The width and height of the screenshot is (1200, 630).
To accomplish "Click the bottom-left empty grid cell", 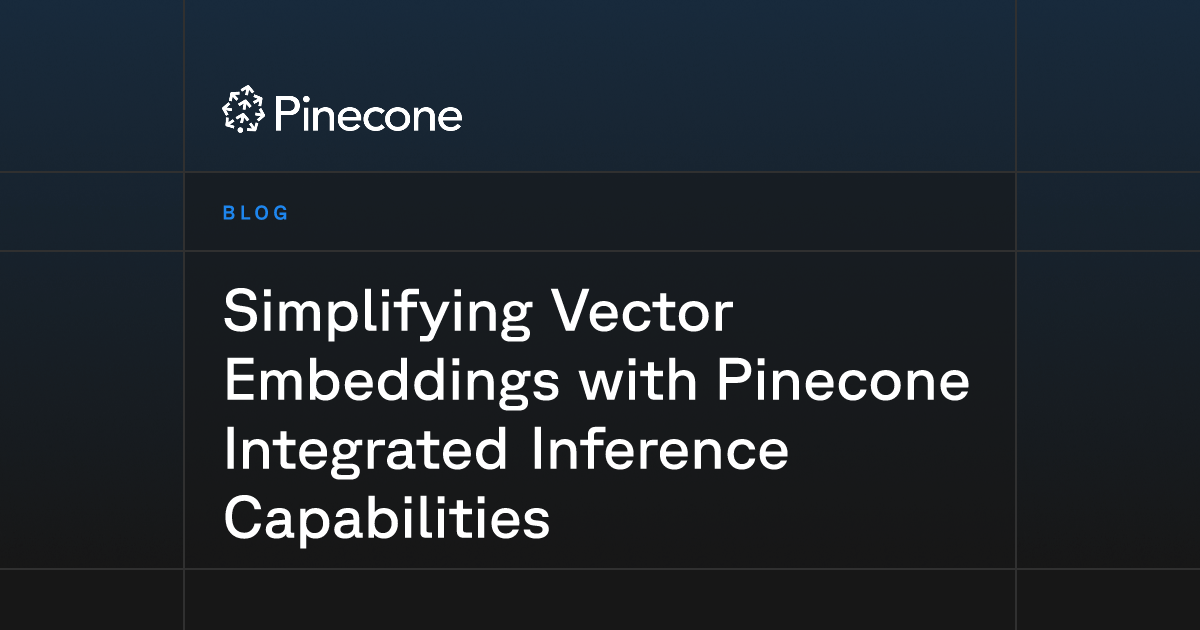I will (92, 600).
